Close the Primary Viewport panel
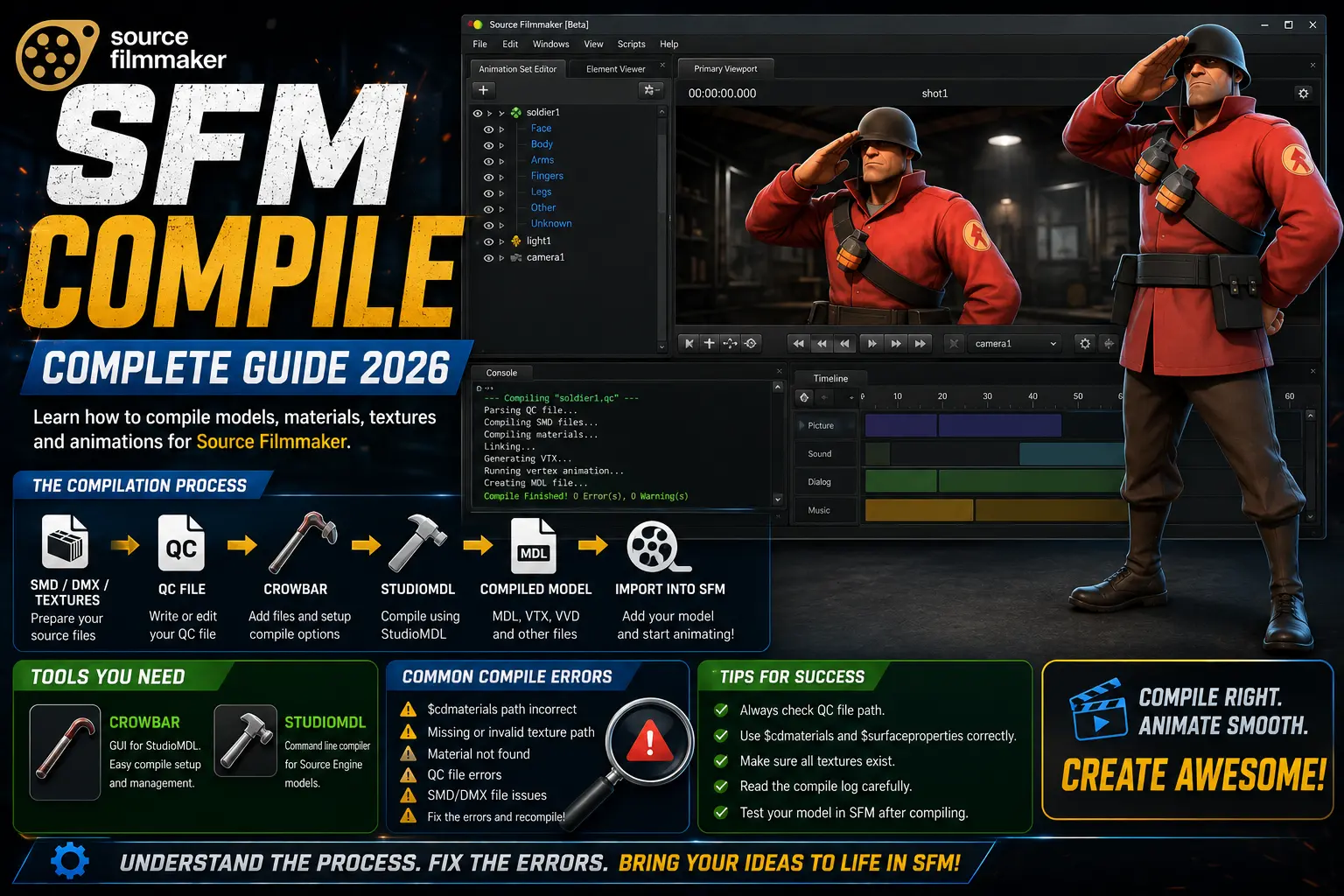1344x896 pixels. [x=1312, y=66]
